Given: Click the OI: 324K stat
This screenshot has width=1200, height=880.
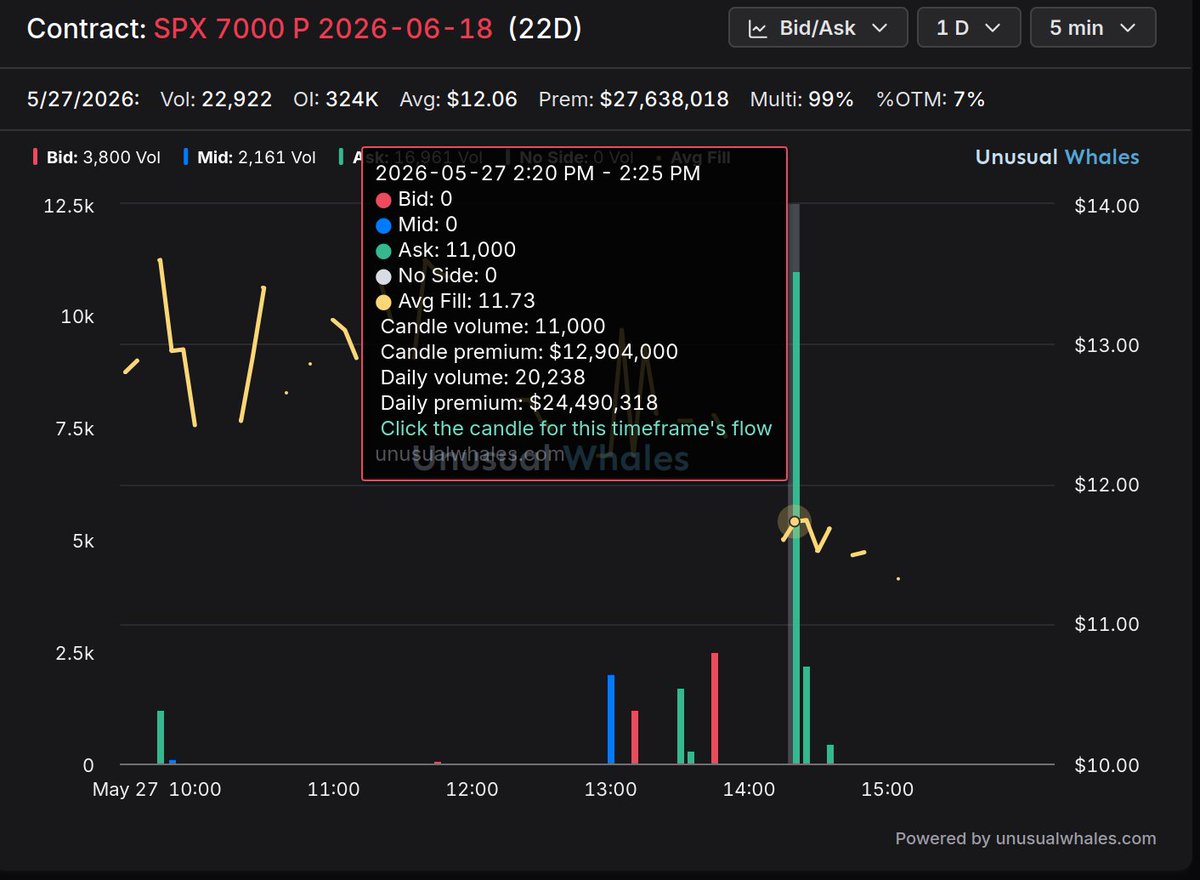Looking at the screenshot, I should tap(335, 99).
